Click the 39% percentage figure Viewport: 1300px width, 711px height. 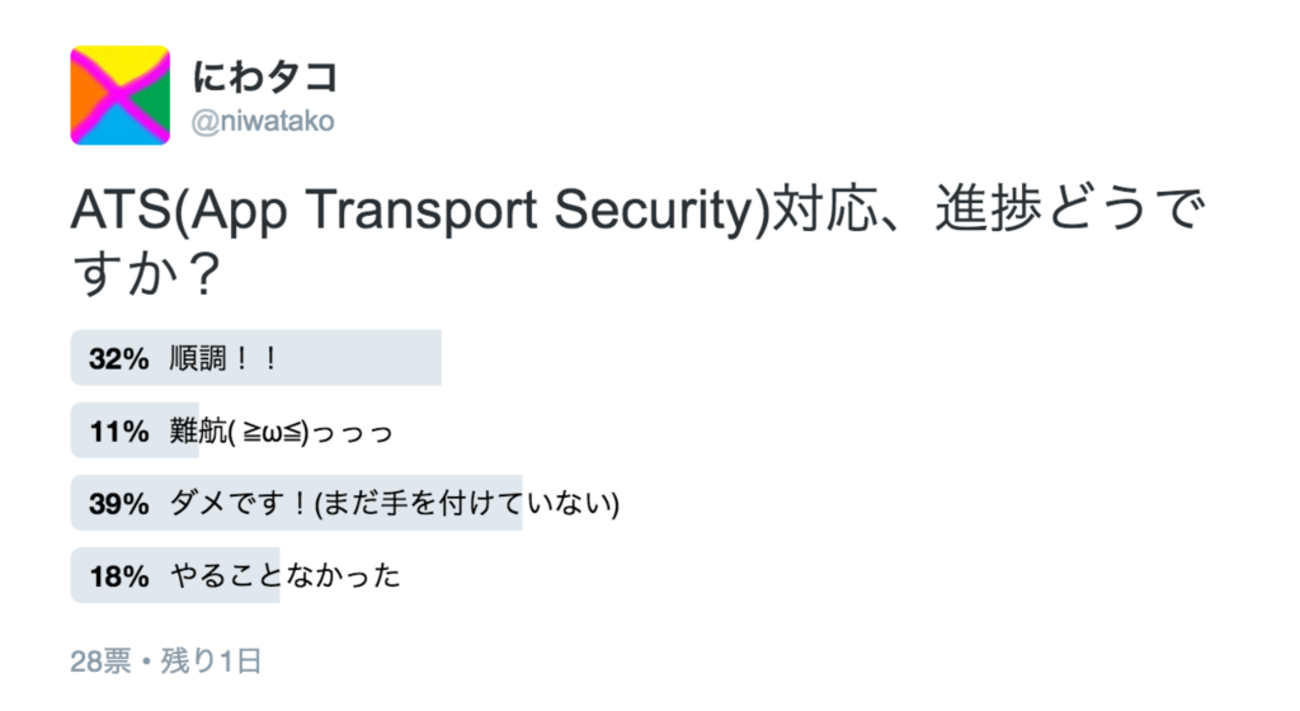118,504
